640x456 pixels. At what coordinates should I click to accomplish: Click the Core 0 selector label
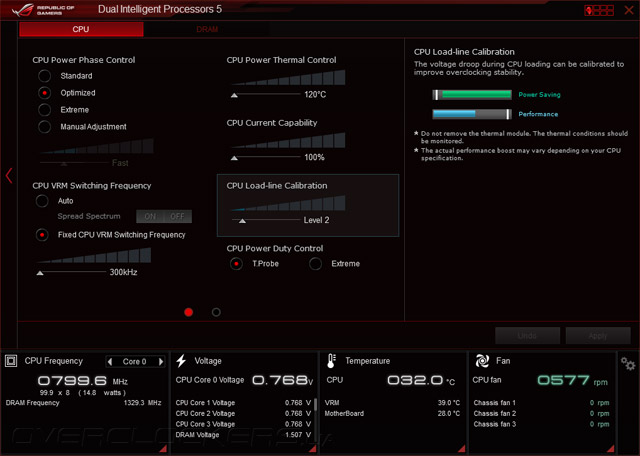tap(135, 361)
